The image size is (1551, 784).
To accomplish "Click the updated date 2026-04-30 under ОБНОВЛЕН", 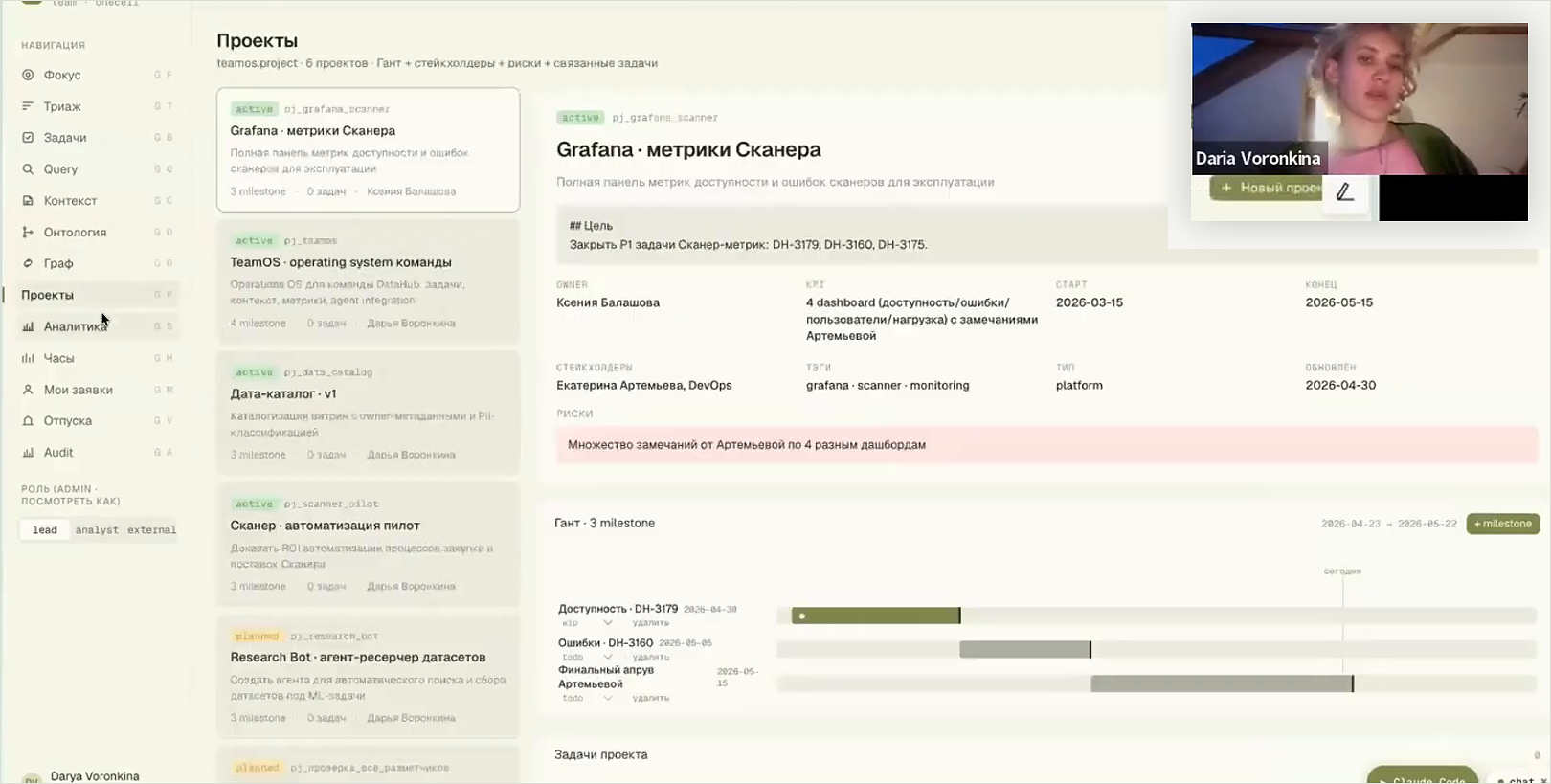I will [1340, 386].
